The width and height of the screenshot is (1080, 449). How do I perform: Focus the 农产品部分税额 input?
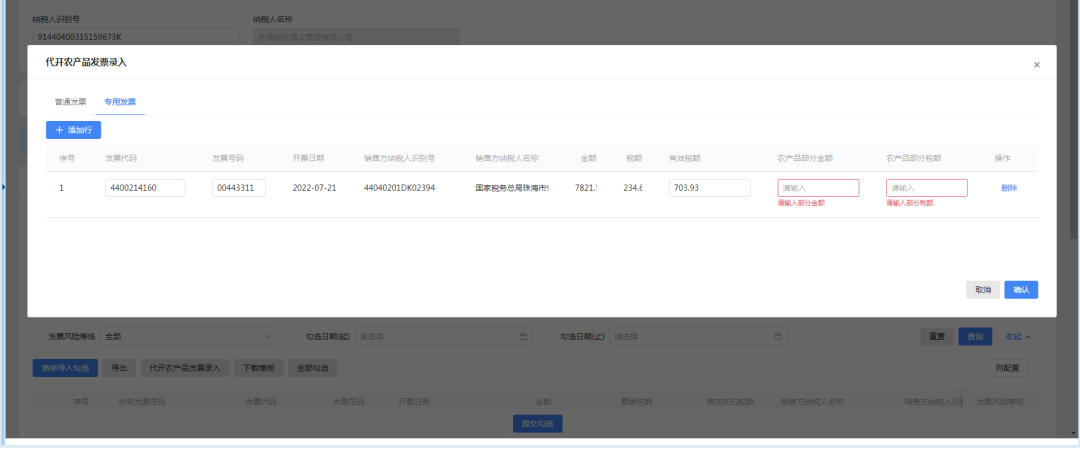926,188
